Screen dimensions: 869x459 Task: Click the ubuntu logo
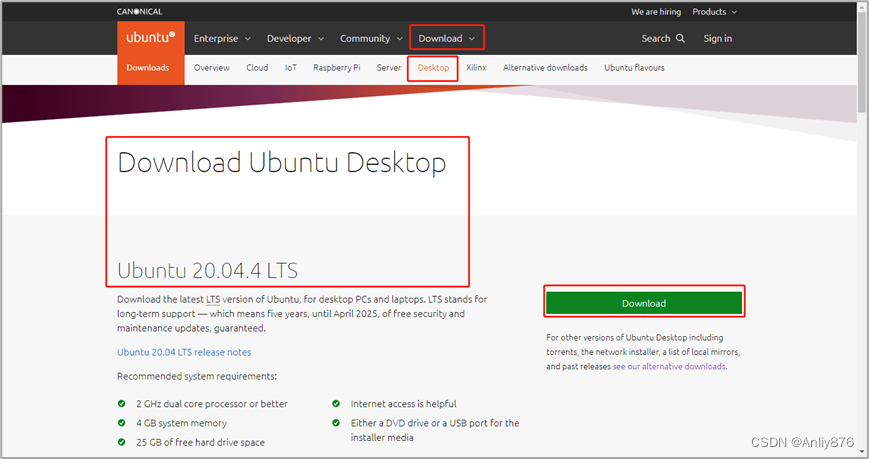point(150,38)
